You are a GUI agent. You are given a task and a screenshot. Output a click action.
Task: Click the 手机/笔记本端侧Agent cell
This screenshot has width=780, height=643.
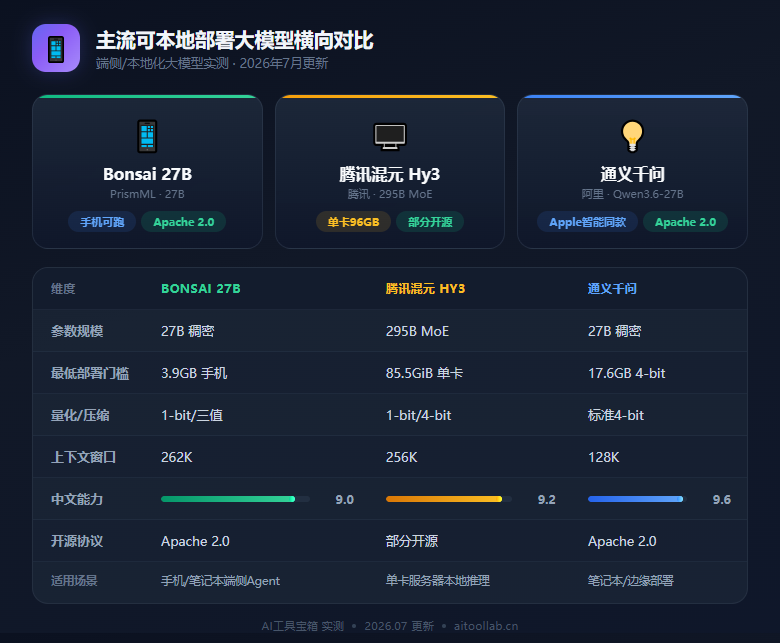pyautogui.click(x=220, y=580)
